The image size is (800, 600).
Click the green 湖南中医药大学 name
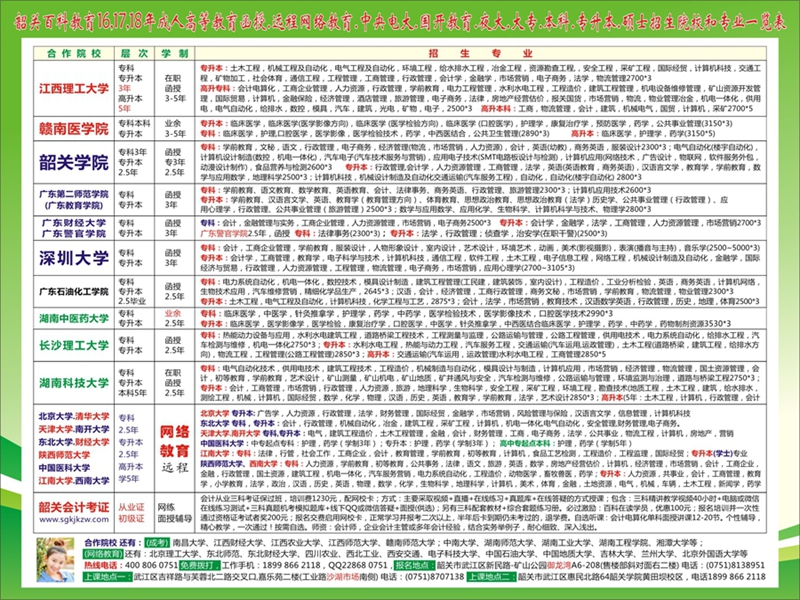click(73, 319)
